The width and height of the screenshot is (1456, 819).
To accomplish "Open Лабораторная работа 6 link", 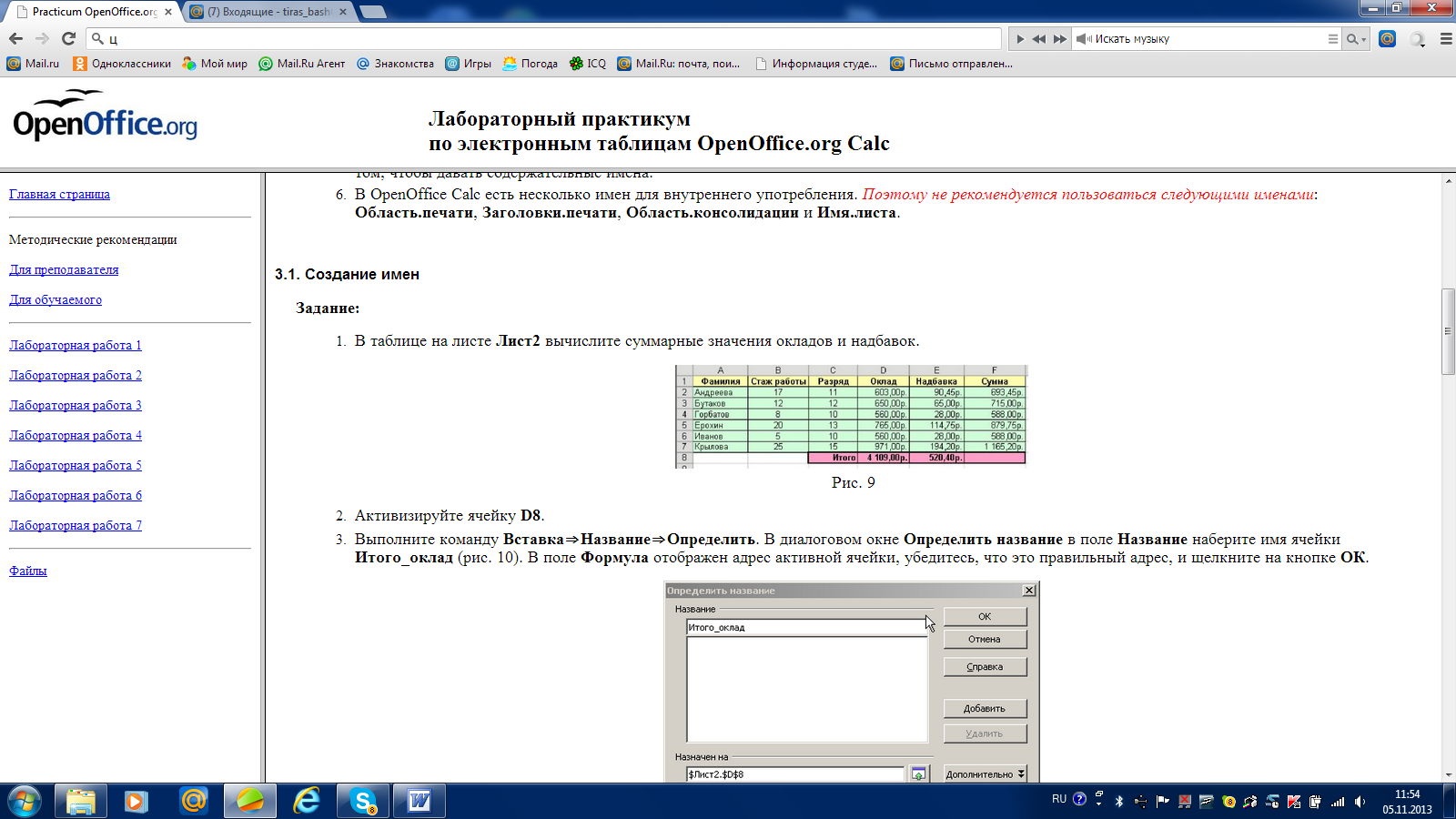I will point(76,495).
